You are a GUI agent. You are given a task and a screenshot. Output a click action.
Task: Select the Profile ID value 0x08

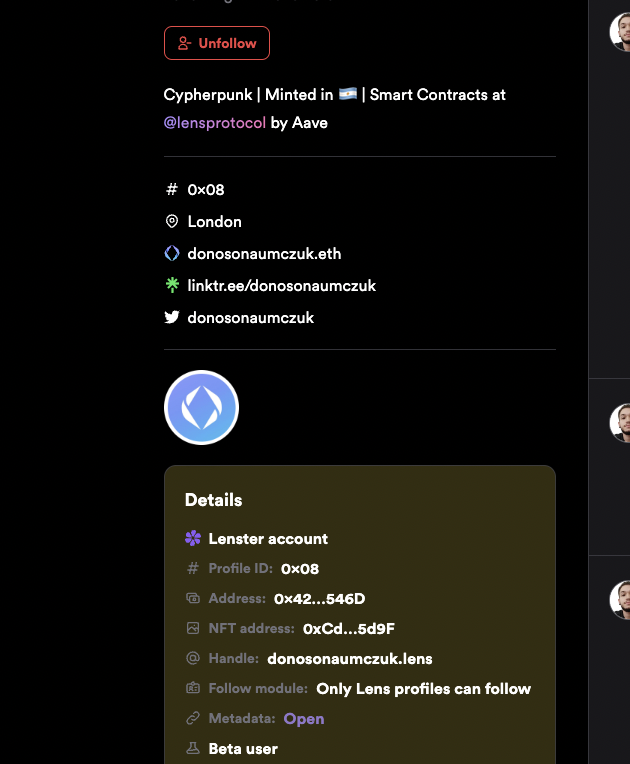(x=300, y=569)
